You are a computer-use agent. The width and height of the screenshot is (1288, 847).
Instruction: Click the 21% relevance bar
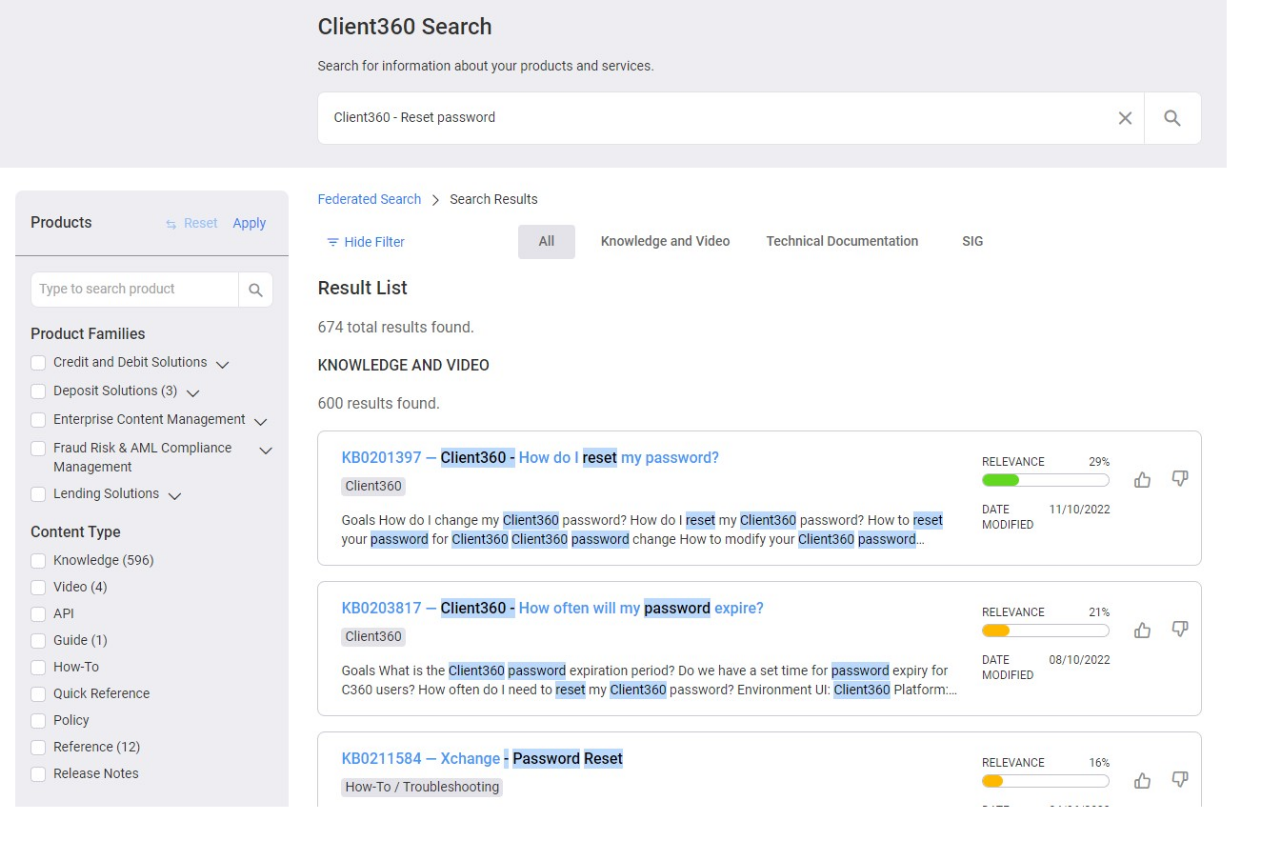click(x=1045, y=630)
